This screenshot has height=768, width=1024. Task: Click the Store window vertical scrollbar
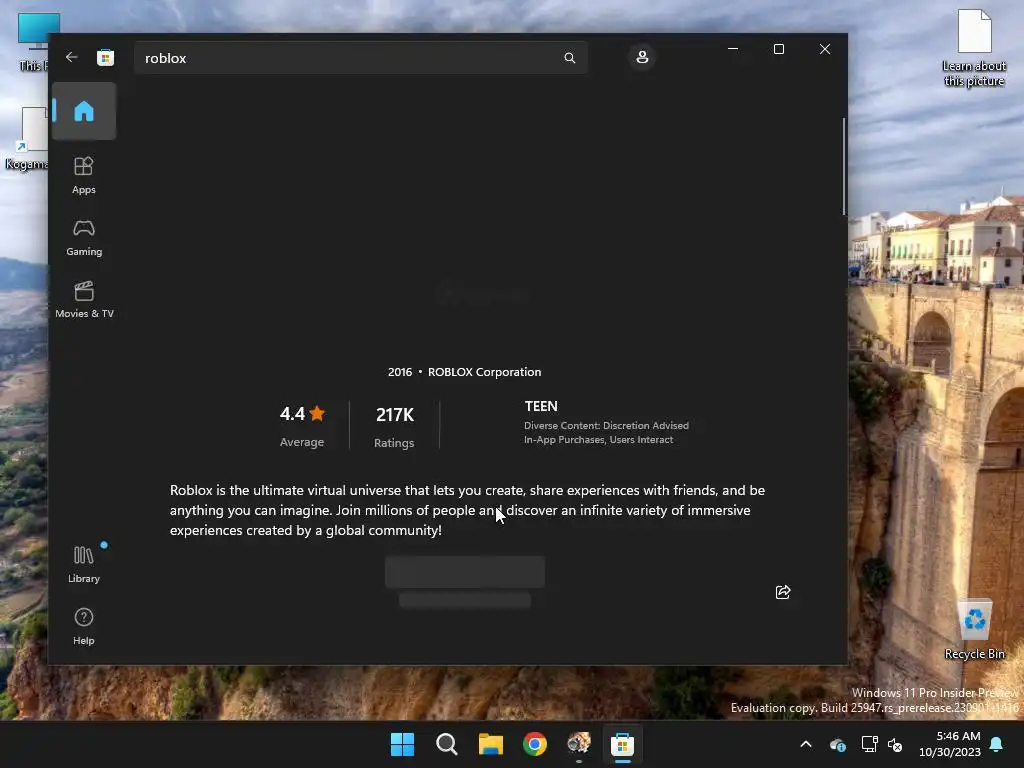click(x=844, y=167)
